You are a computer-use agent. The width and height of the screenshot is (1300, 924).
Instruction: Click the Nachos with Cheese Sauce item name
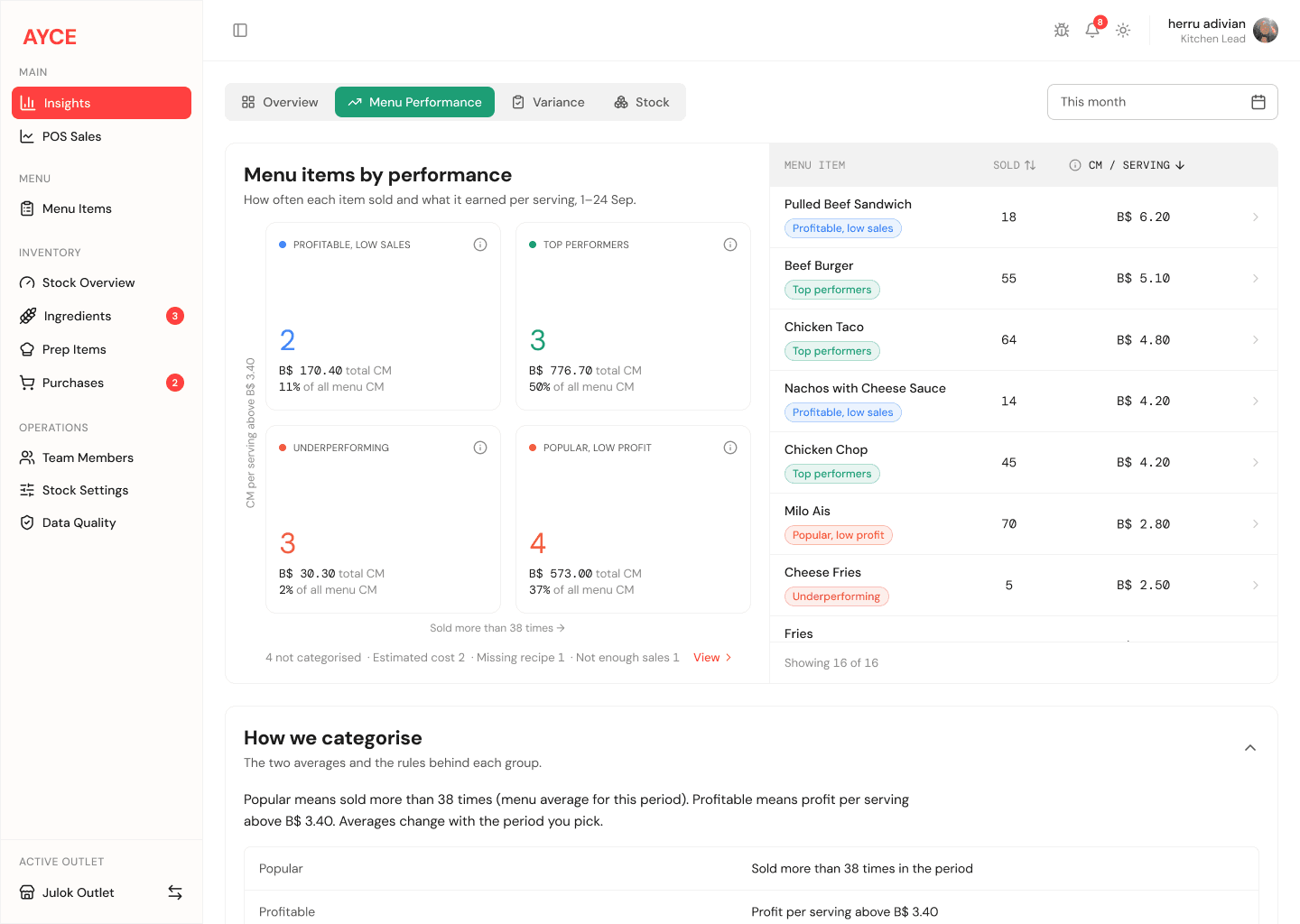pos(865,388)
